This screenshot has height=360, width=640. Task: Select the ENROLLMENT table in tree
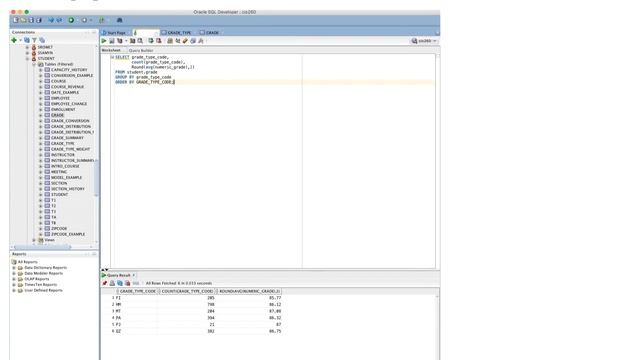(x=63, y=109)
